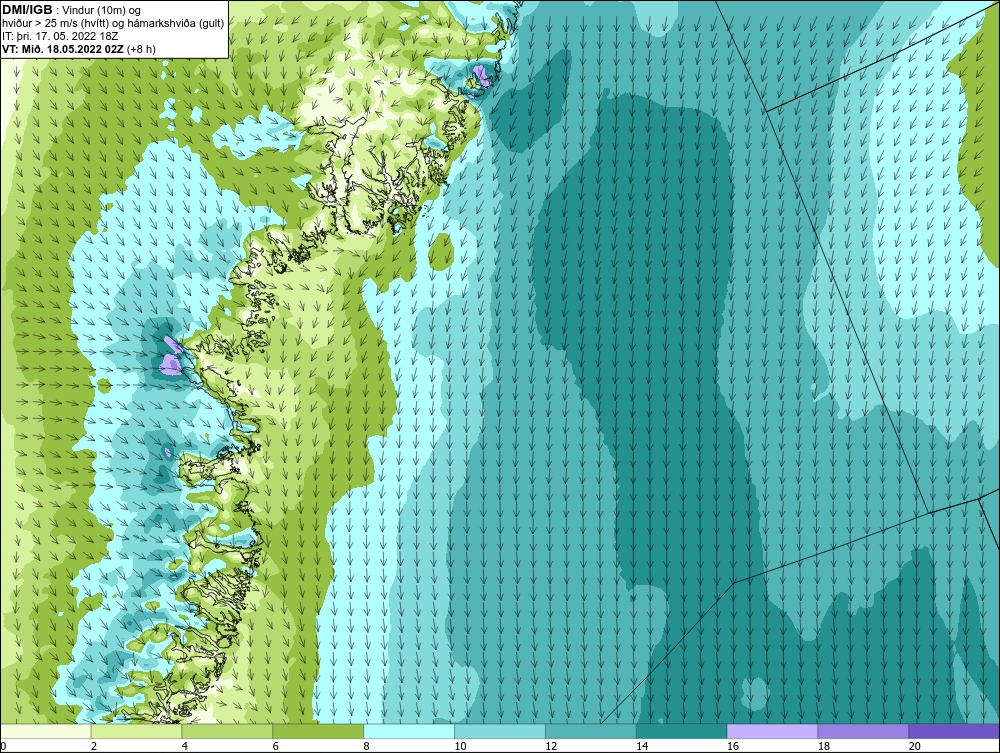Click the legend label '20'
The width and height of the screenshot is (1000, 753).
point(915,746)
